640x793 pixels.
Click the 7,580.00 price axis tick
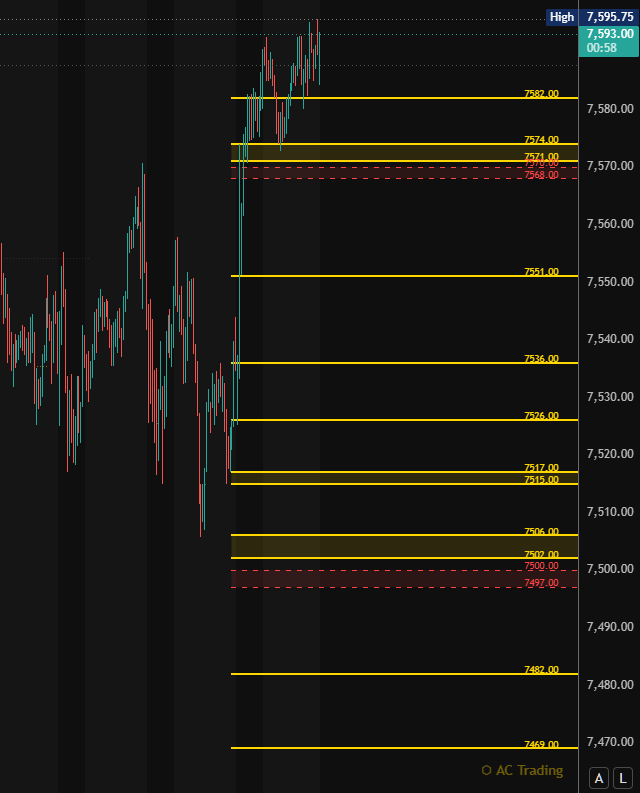(x=610, y=109)
